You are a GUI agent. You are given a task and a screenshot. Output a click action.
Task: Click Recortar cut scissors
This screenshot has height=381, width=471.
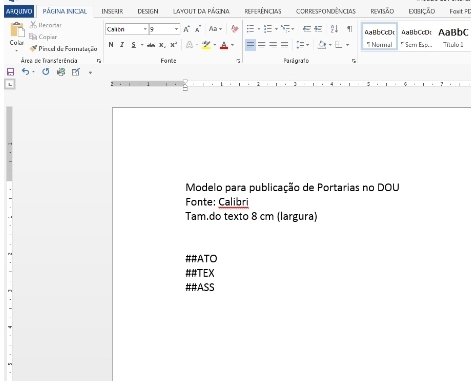click(x=46, y=25)
